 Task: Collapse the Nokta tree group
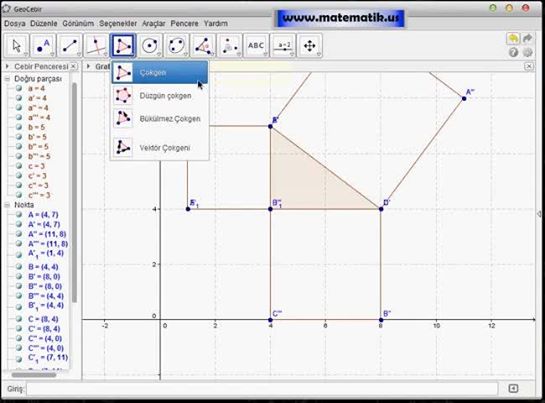click(7, 205)
